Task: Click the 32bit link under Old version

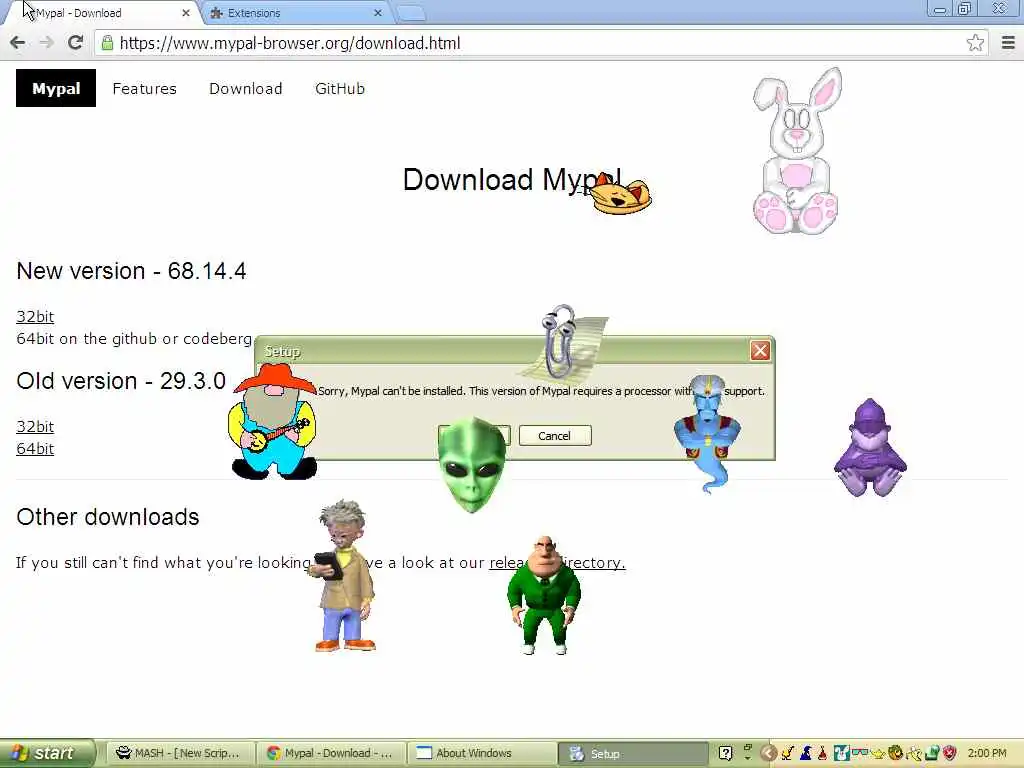Action: point(35,426)
